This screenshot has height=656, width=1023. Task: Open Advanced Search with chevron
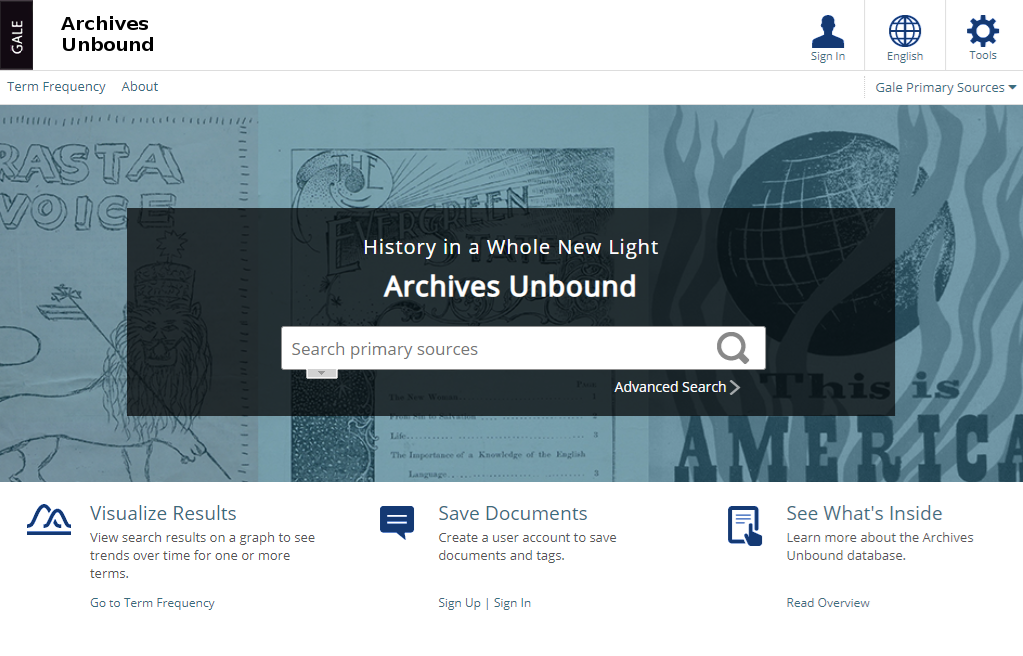pos(677,387)
